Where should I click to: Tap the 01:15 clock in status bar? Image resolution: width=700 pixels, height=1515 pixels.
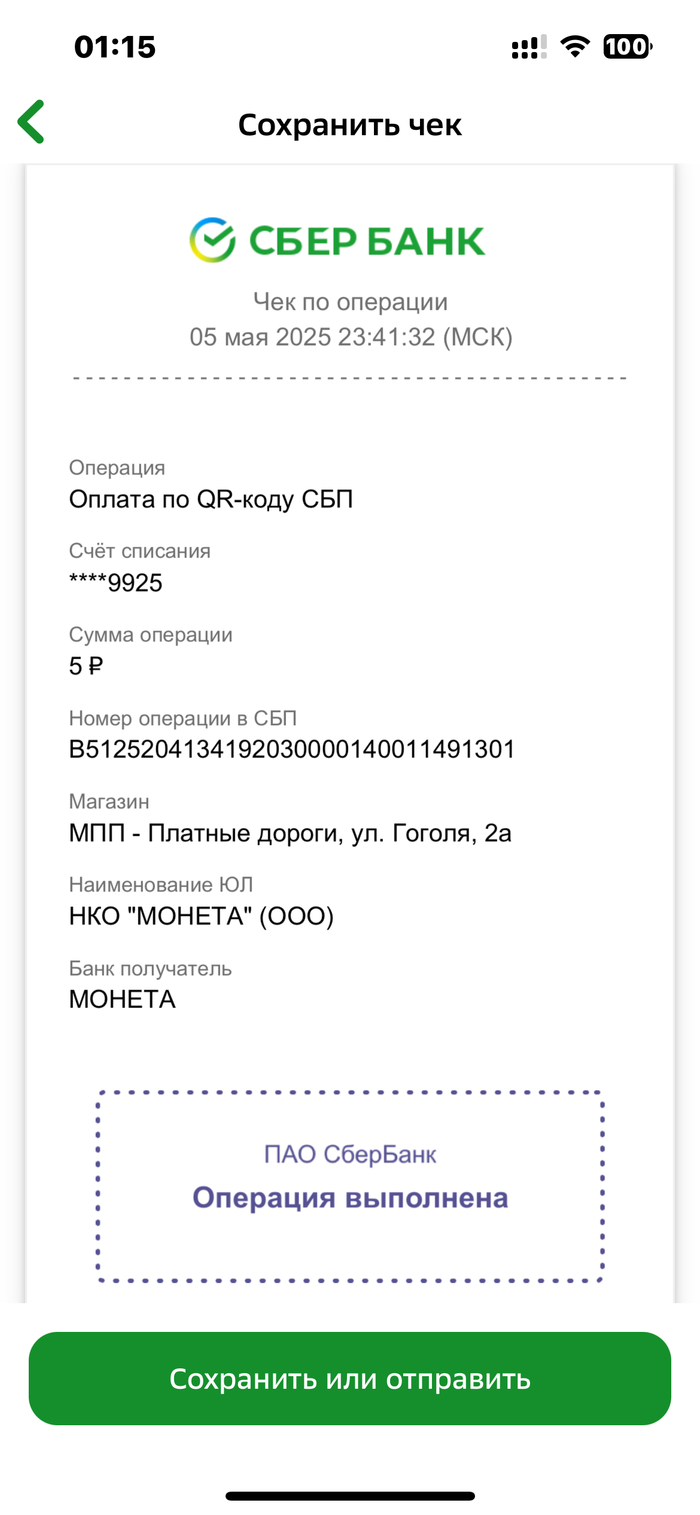coord(115,47)
